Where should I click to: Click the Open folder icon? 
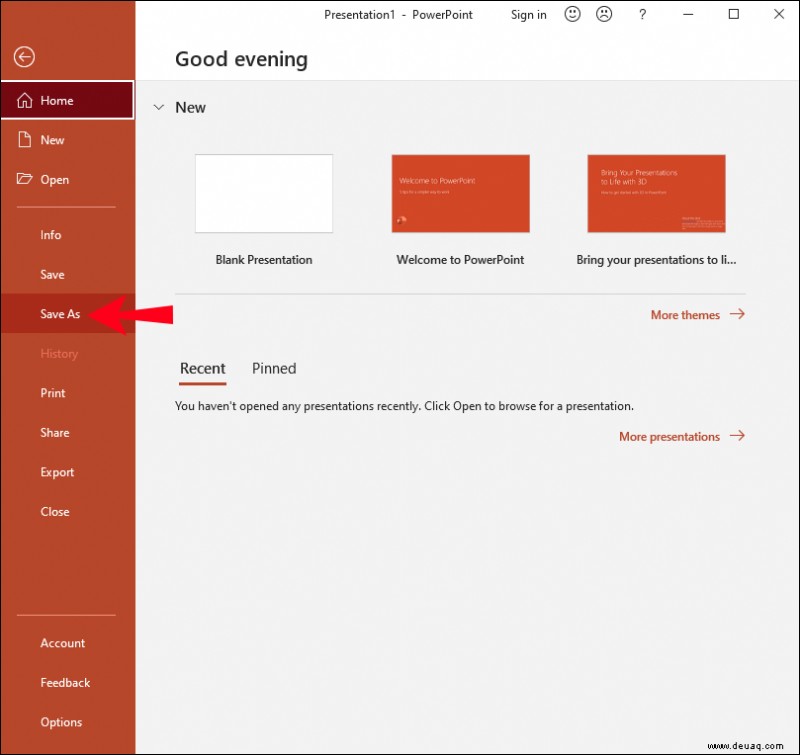(24, 179)
